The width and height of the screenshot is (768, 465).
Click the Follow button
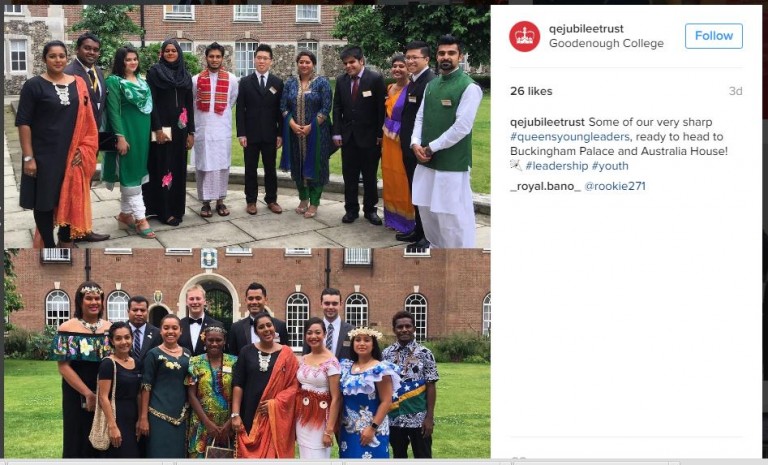(714, 36)
